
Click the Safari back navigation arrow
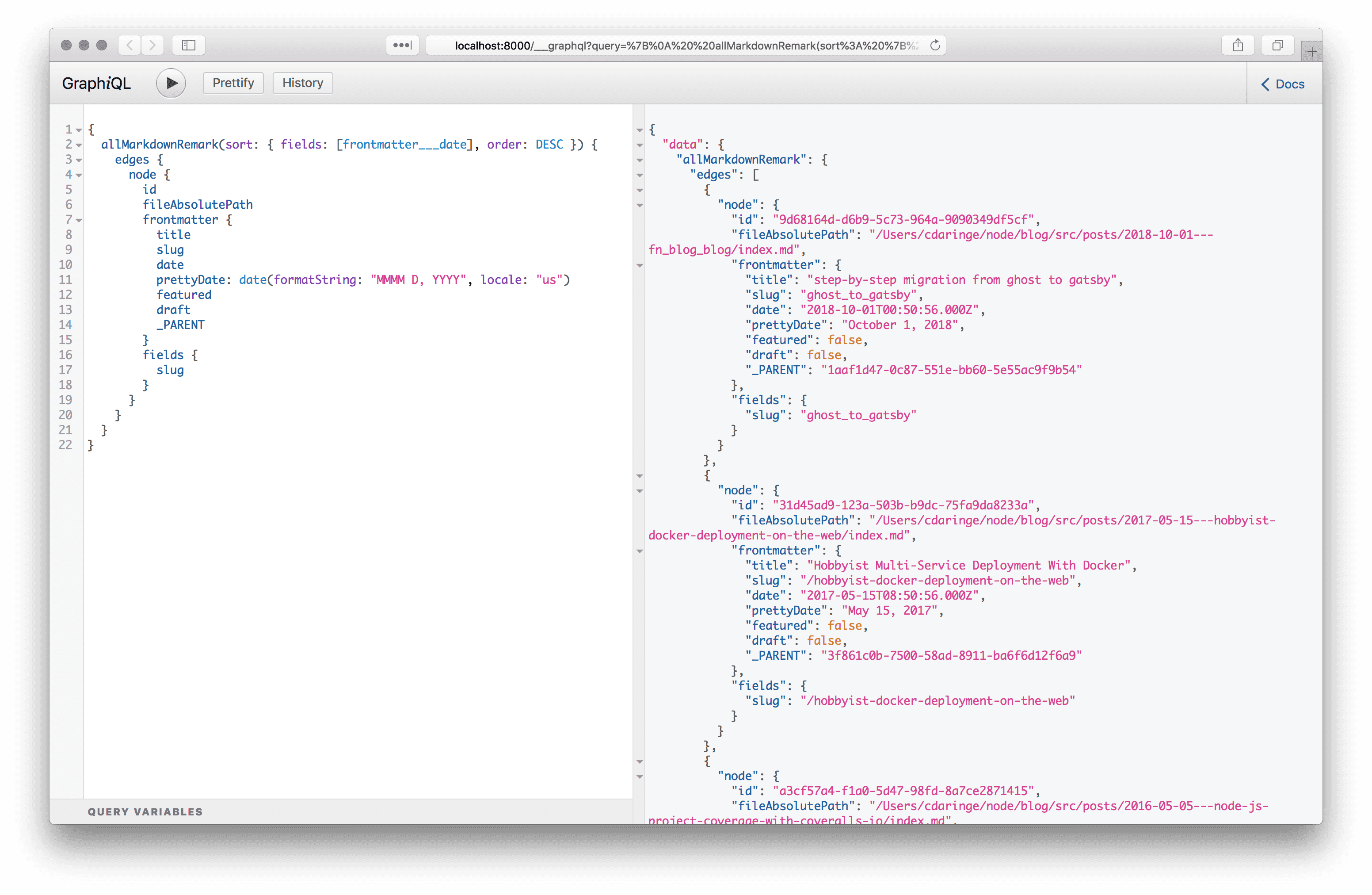pos(130,45)
